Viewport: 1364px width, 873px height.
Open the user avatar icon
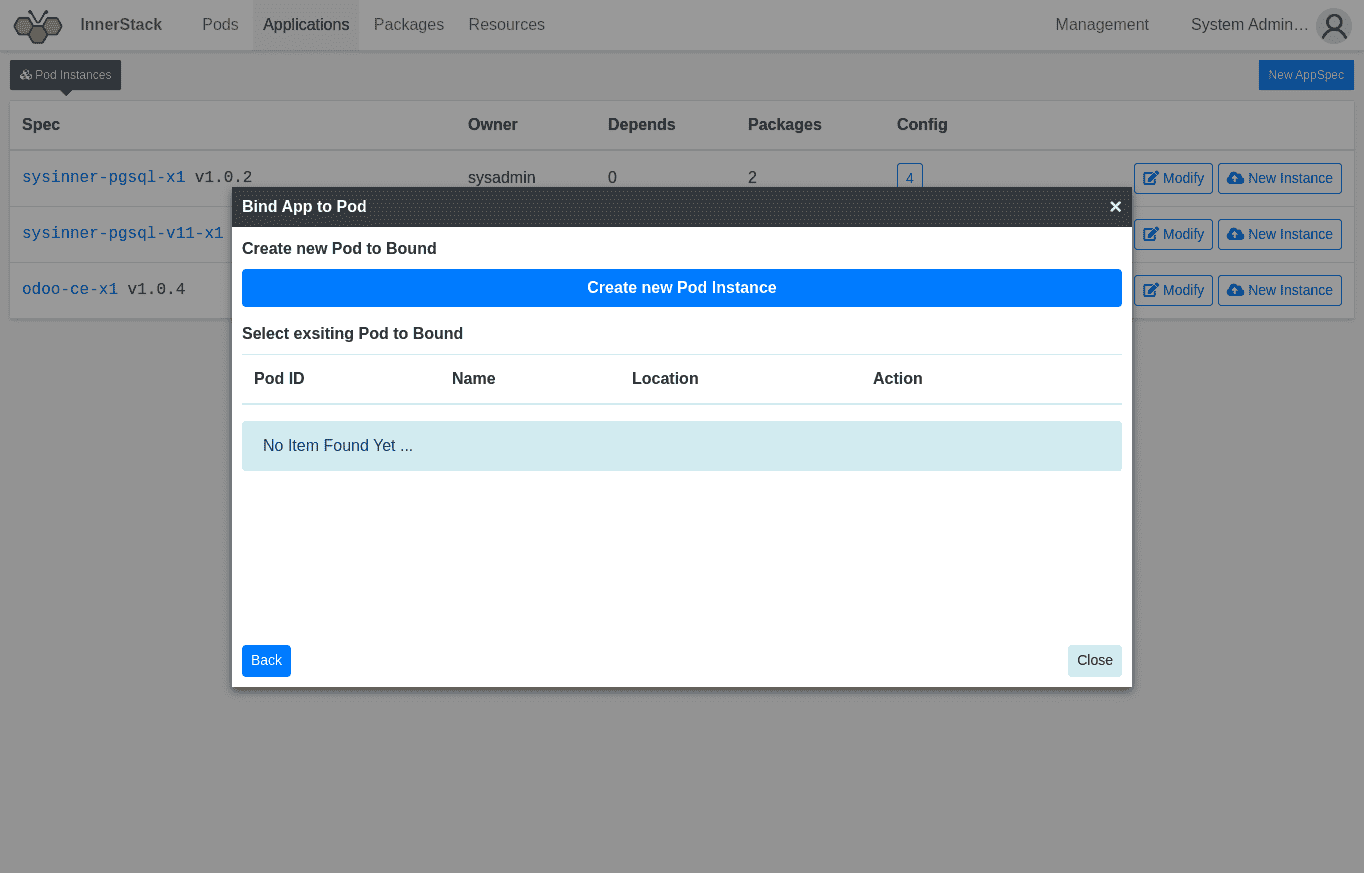1334,26
